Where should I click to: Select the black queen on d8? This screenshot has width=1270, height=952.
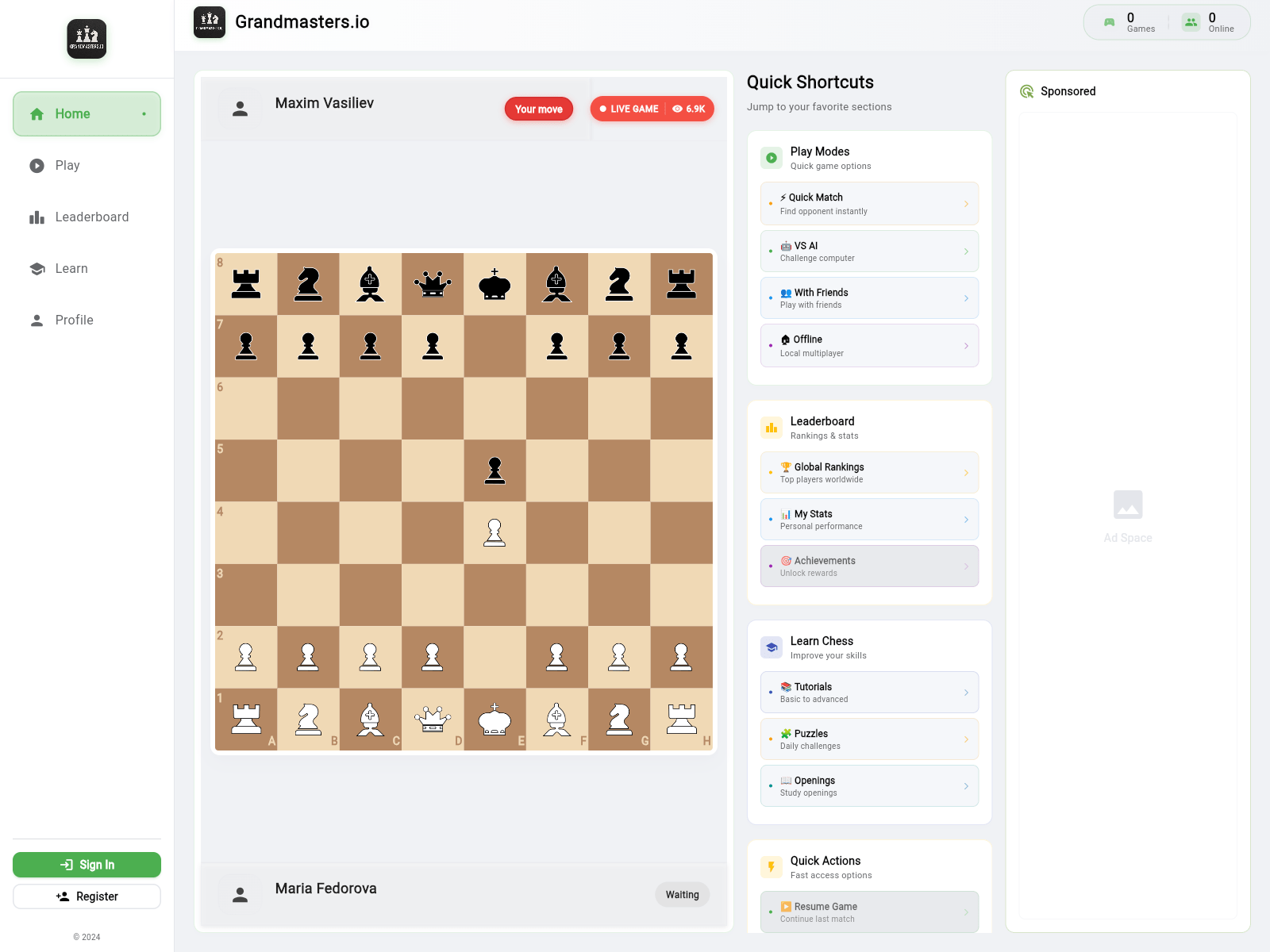pyautogui.click(x=433, y=284)
